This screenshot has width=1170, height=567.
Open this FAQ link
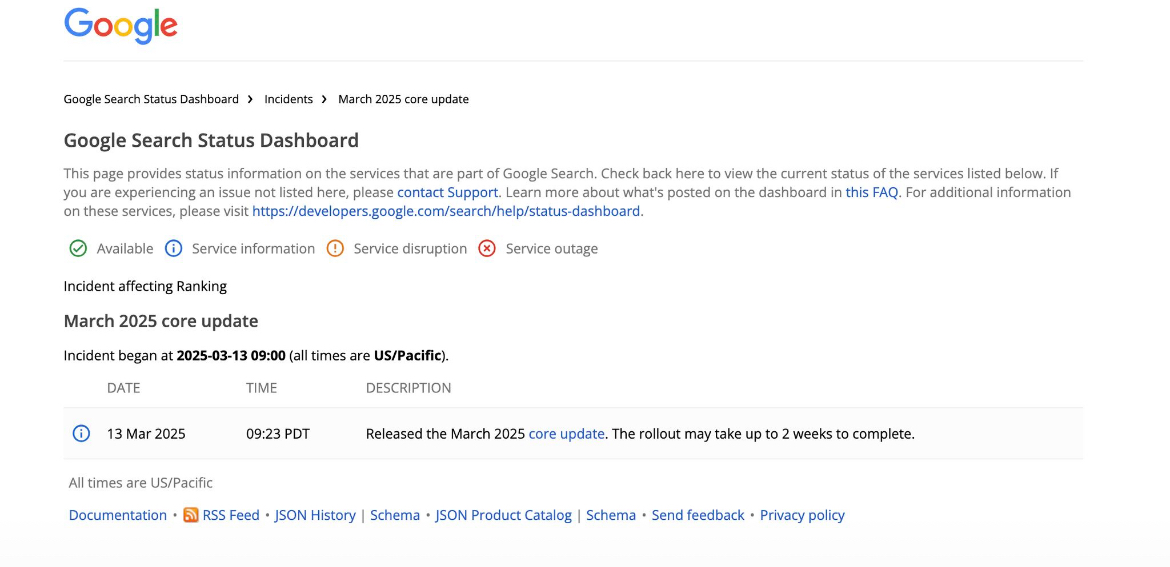(x=872, y=192)
